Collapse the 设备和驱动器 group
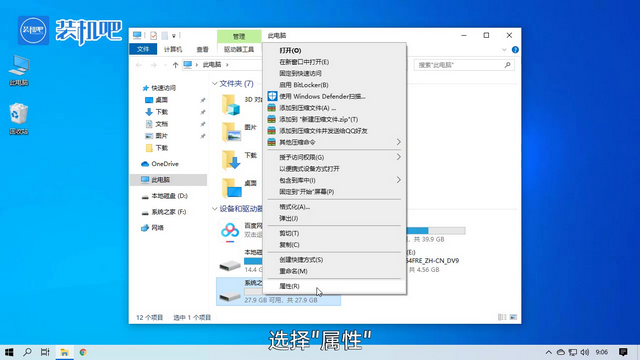 (215, 209)
